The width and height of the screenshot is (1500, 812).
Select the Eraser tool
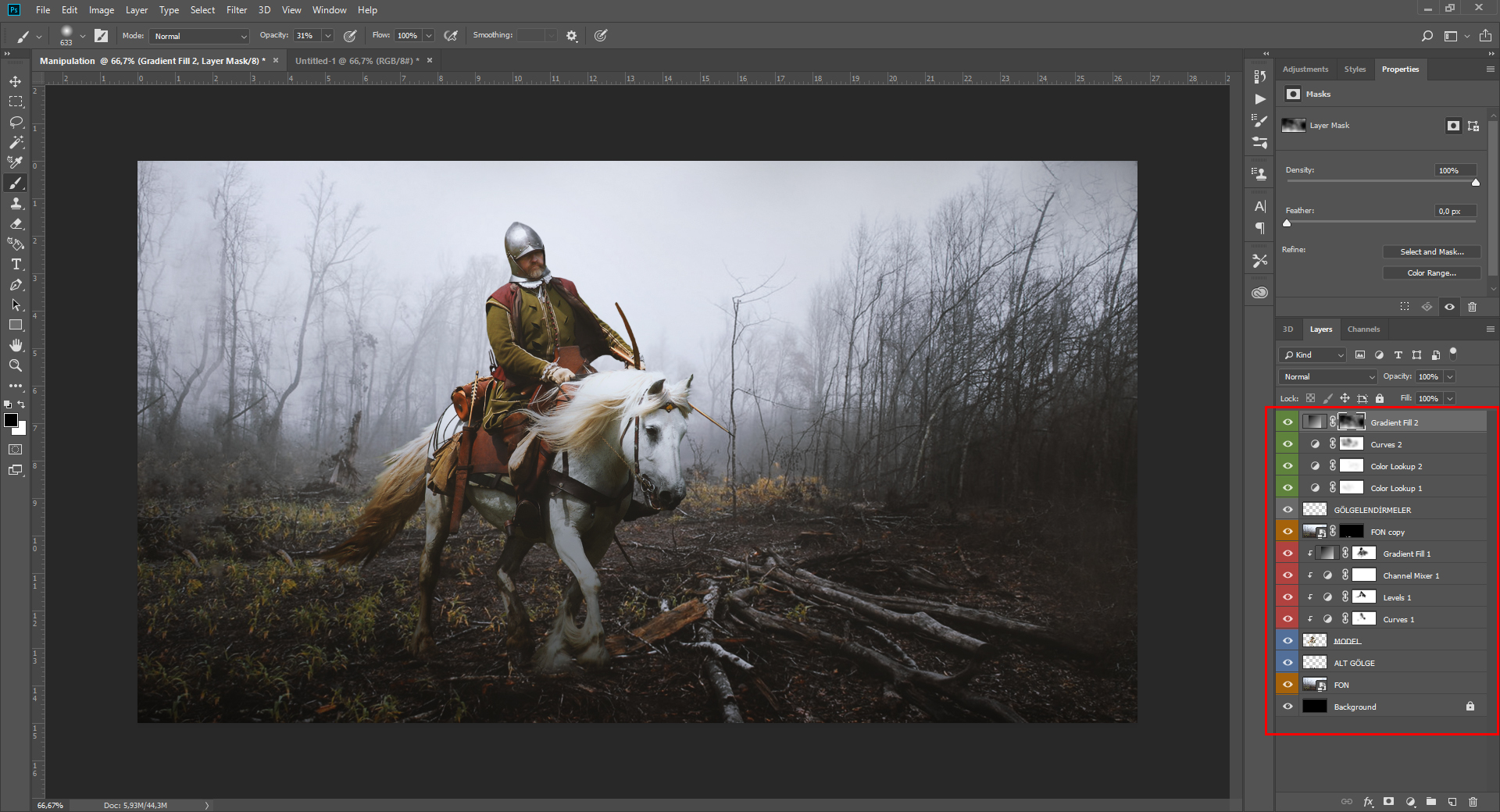pos(16,223)
